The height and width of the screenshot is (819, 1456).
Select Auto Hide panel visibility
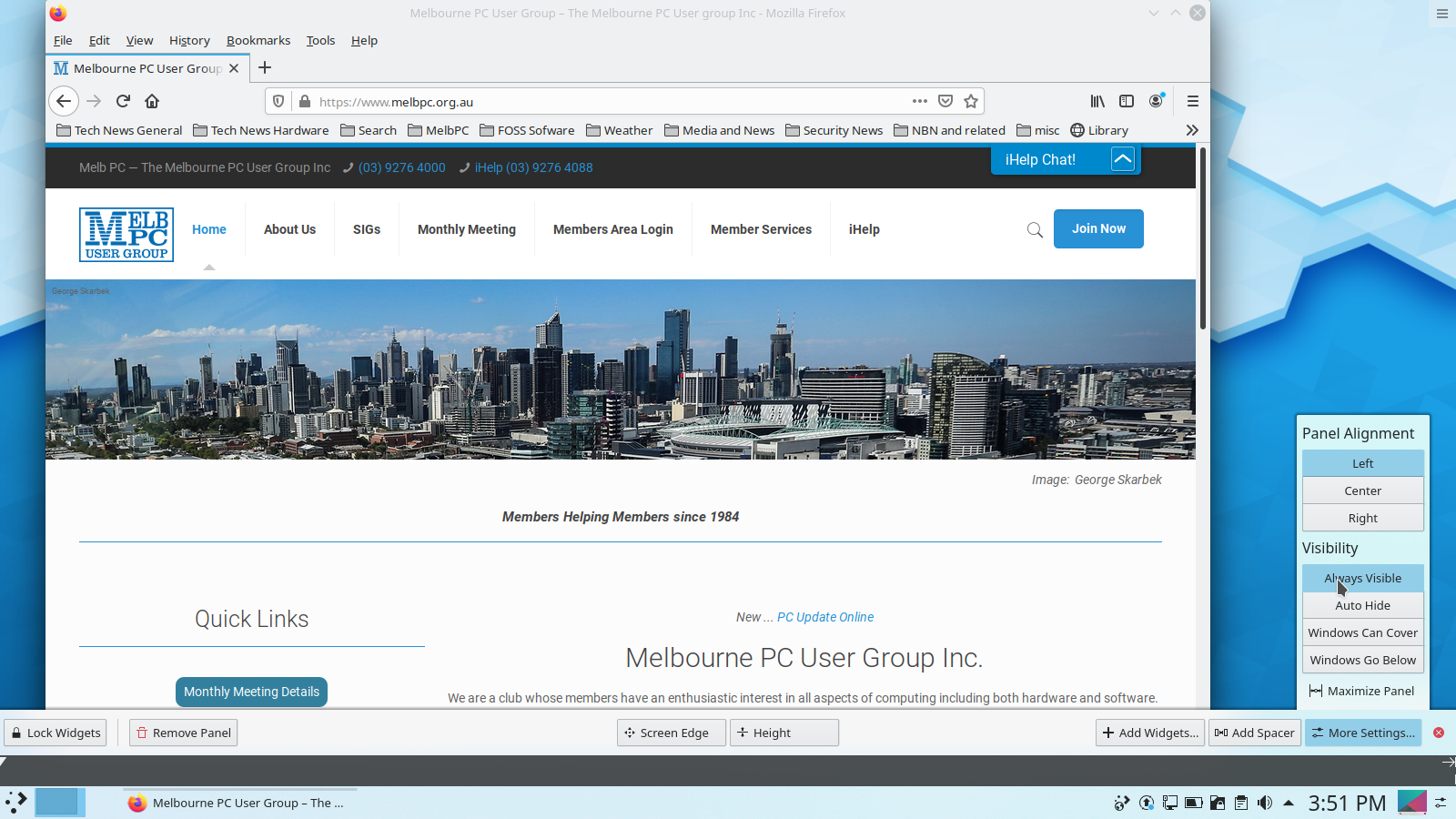1362,605
